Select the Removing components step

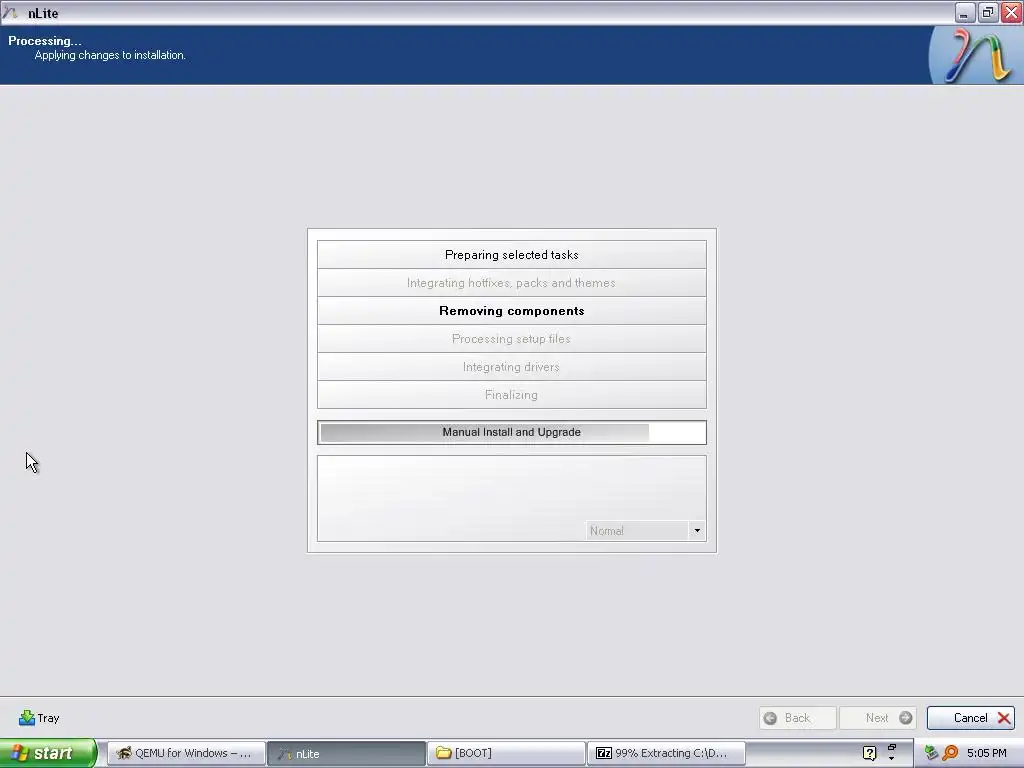(x=511, y=311)
